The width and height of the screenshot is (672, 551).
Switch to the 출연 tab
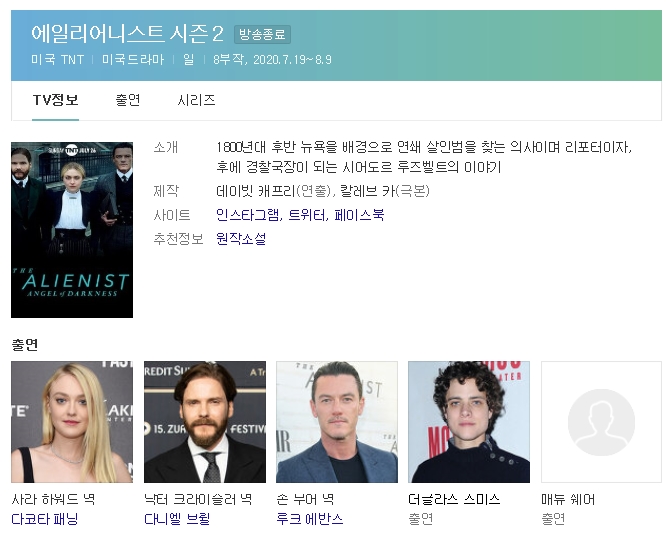[128, 100]
